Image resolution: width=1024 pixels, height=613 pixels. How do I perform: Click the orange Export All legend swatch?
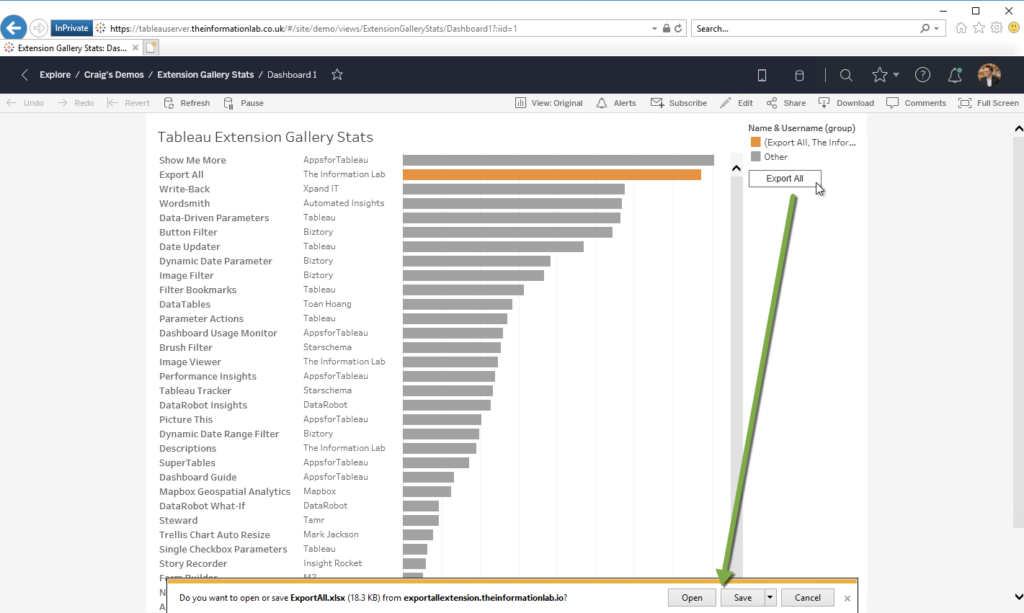click(x=756, y=142)
